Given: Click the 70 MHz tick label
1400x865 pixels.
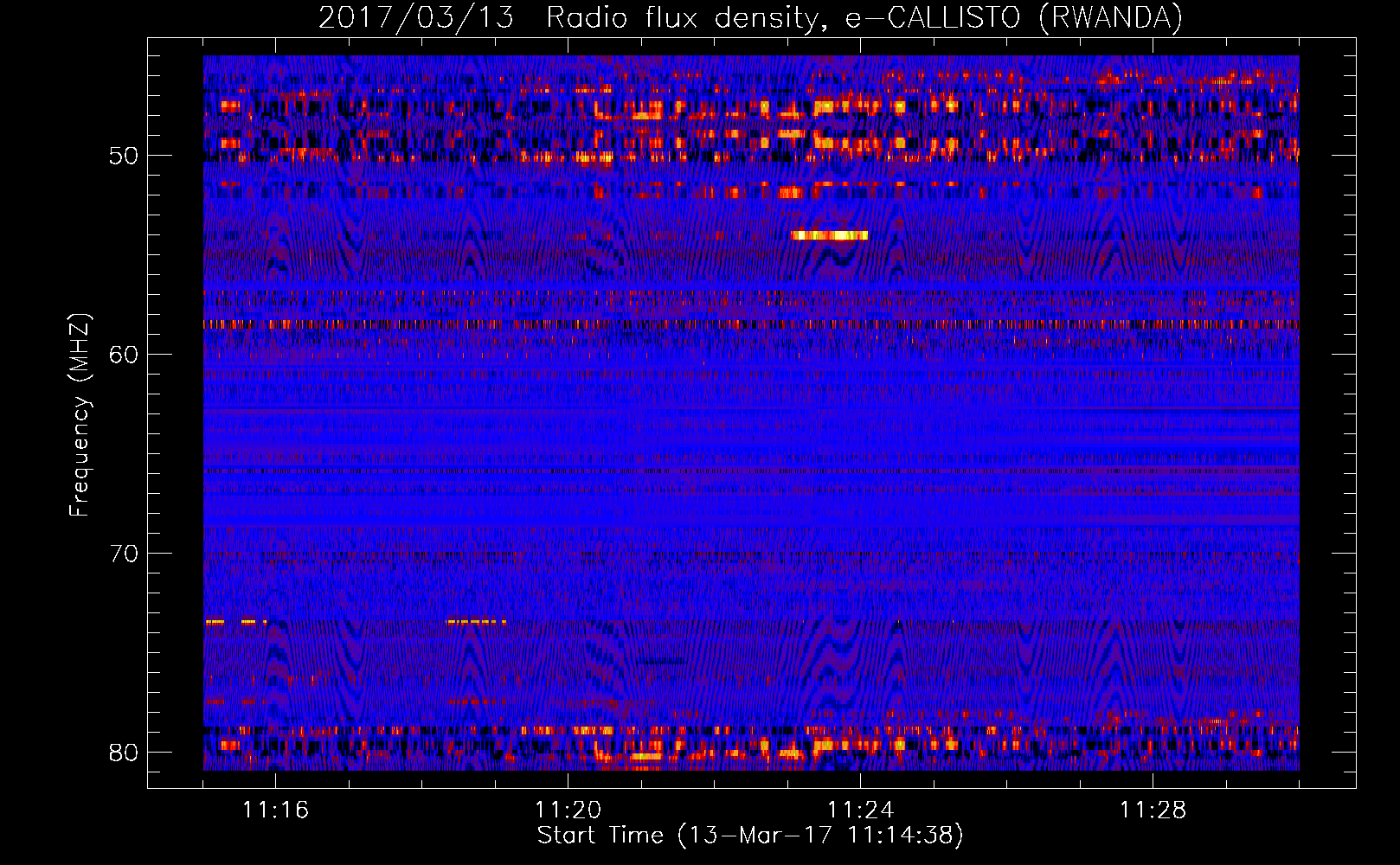Looking at the screenshot, I should 124,554.
